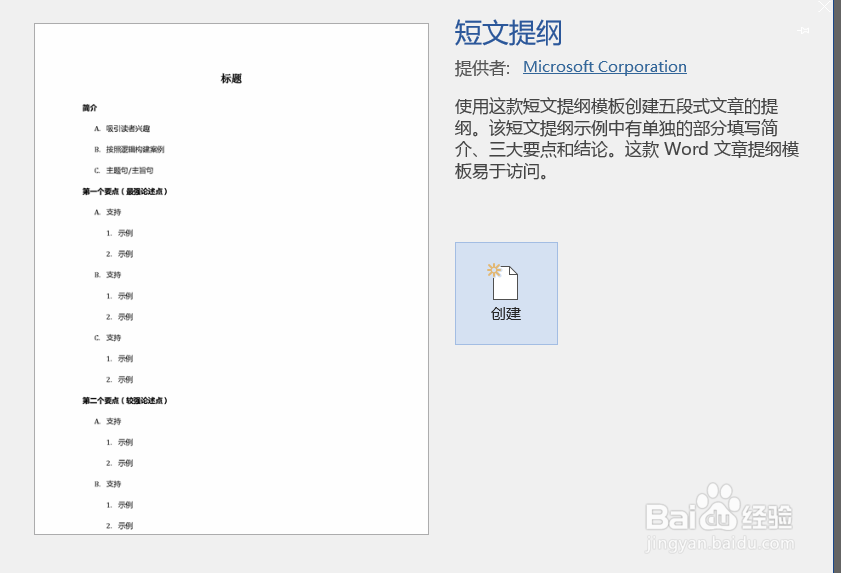
Task: Click the 第一个要点 heading in the preview
Action: click(x=124, y=192)
